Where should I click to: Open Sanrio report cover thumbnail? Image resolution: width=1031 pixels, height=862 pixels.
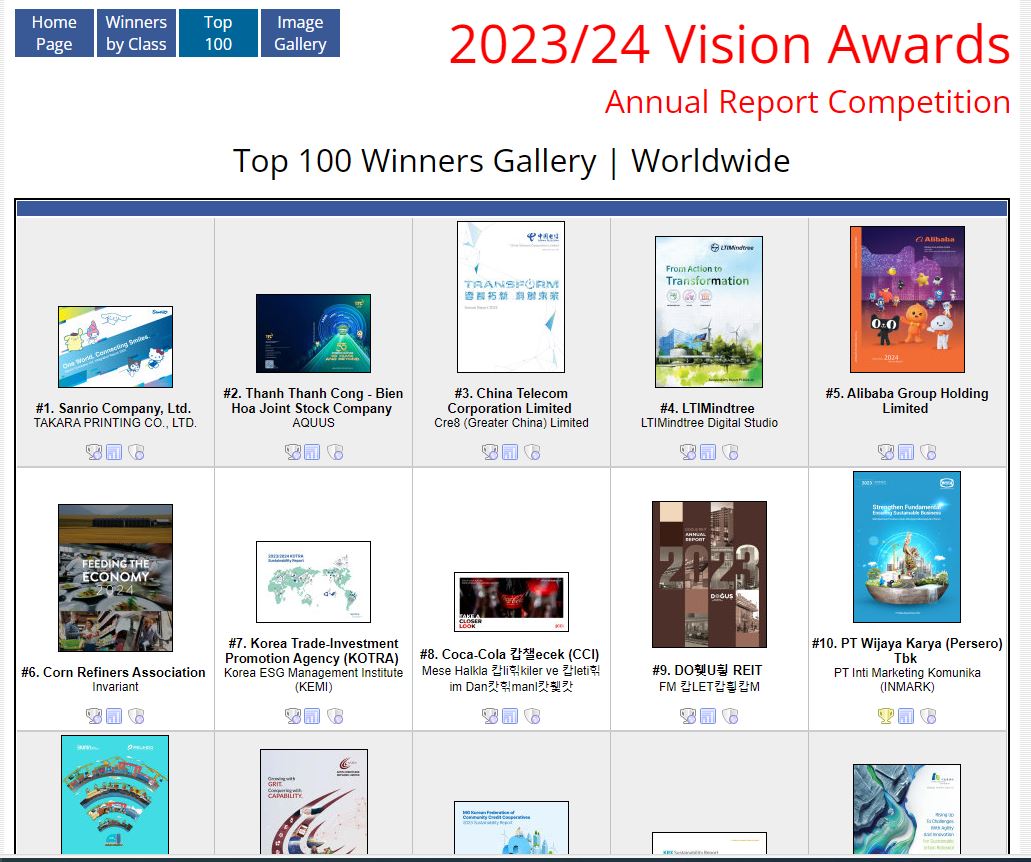(x=115, y=347)
